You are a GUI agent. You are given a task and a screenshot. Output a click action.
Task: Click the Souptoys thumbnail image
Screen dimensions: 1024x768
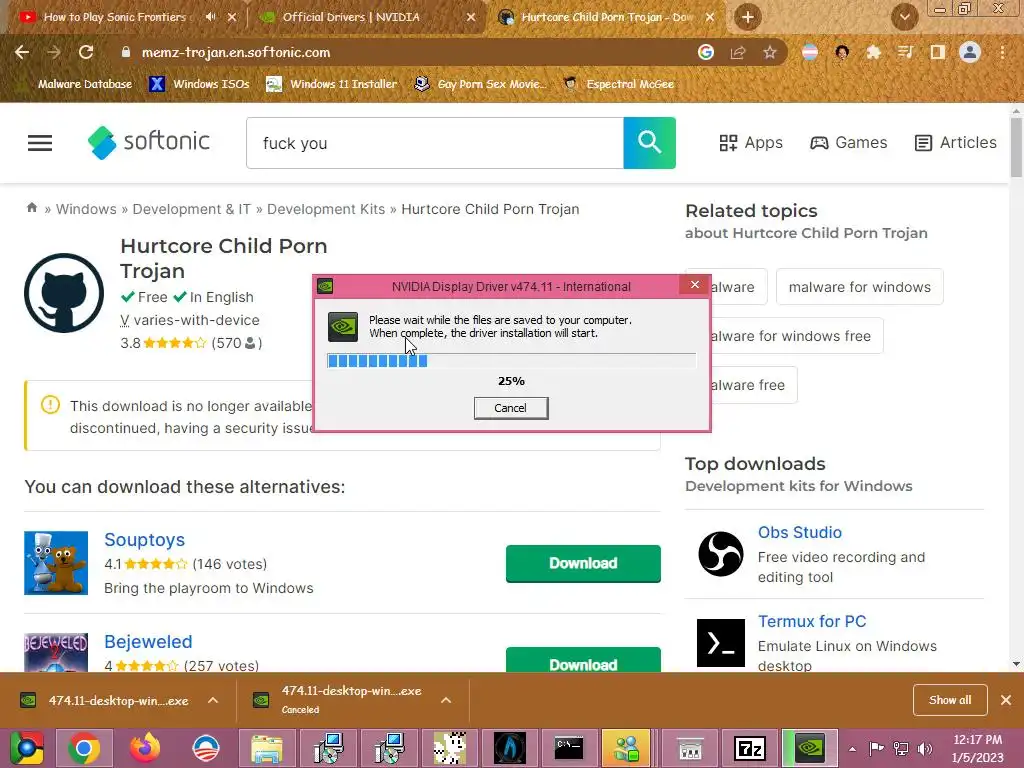click(56, 563)
